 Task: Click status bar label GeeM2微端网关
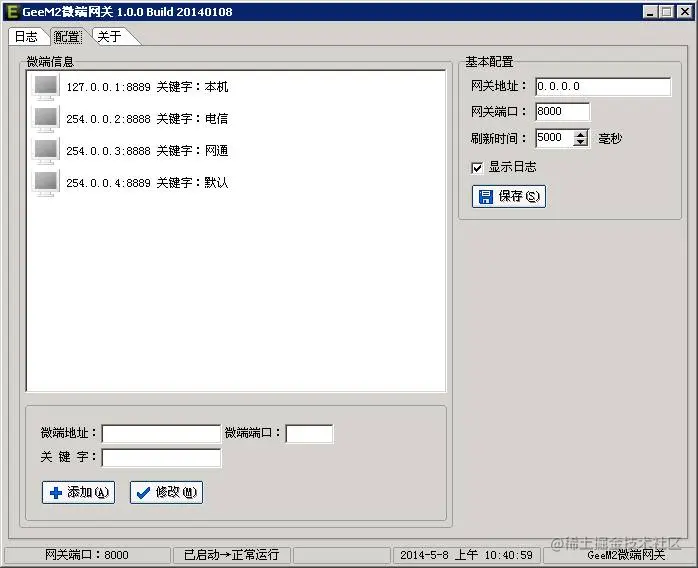tap(626, 555)
